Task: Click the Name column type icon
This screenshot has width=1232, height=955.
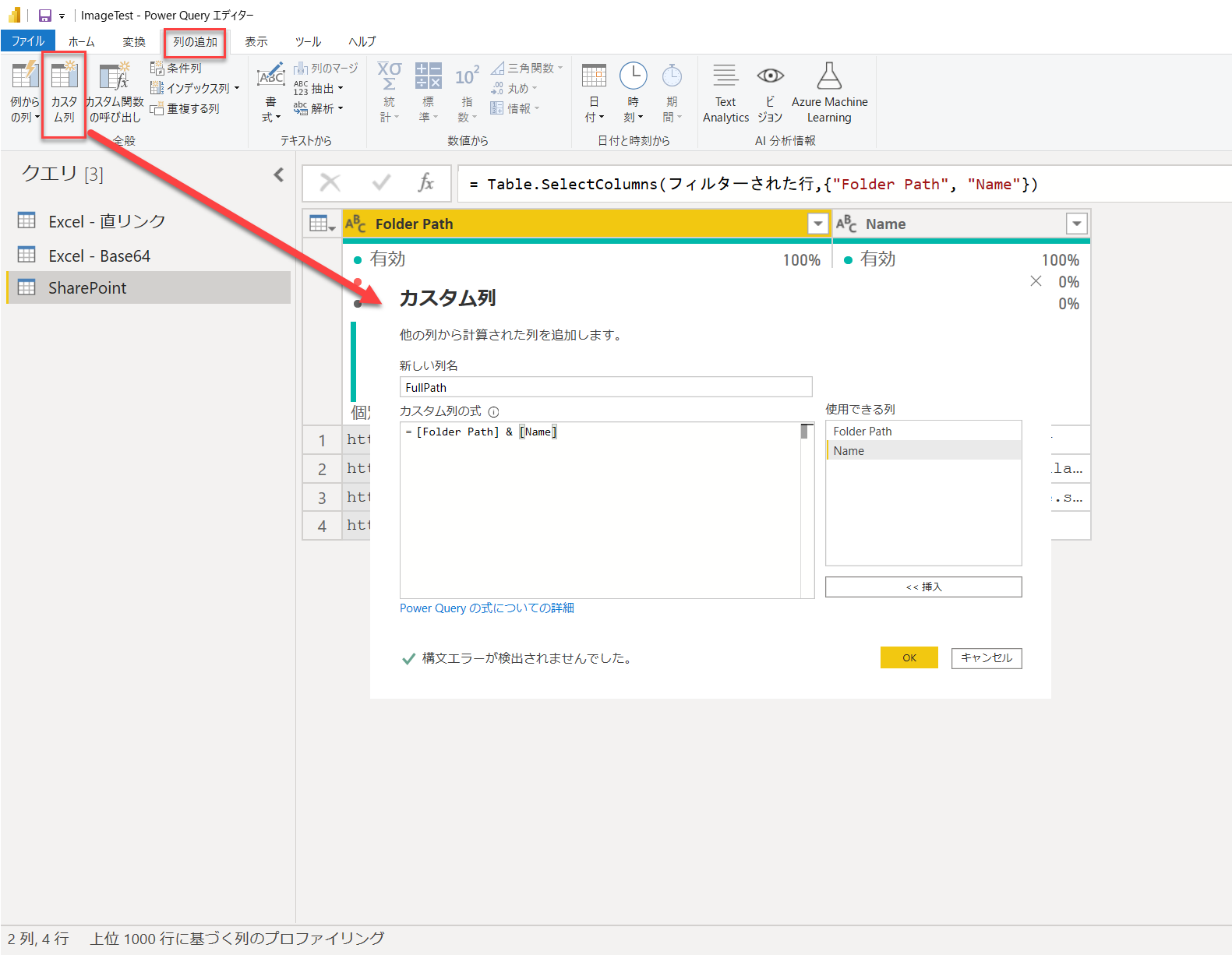Action: (x=846, y=224)
